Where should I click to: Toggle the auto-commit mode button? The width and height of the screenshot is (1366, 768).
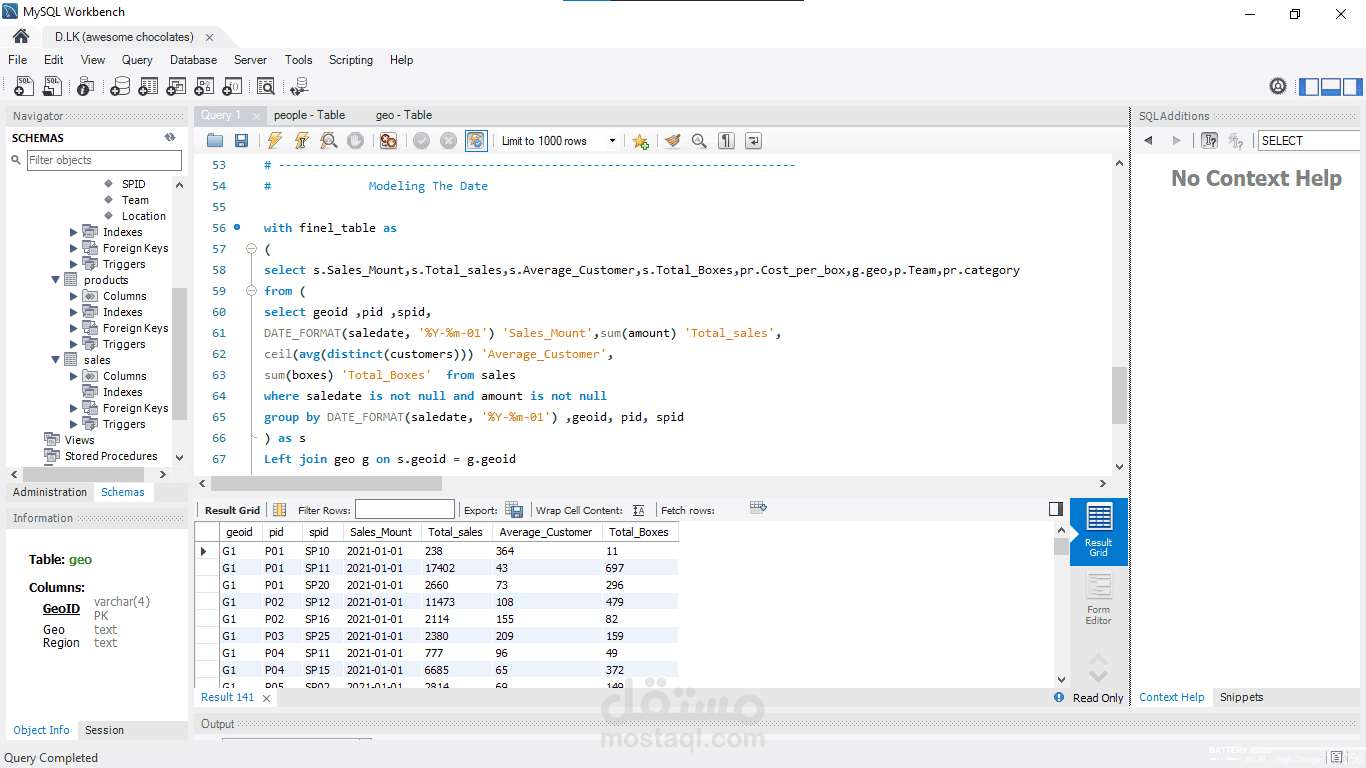[x=476, y=141]
